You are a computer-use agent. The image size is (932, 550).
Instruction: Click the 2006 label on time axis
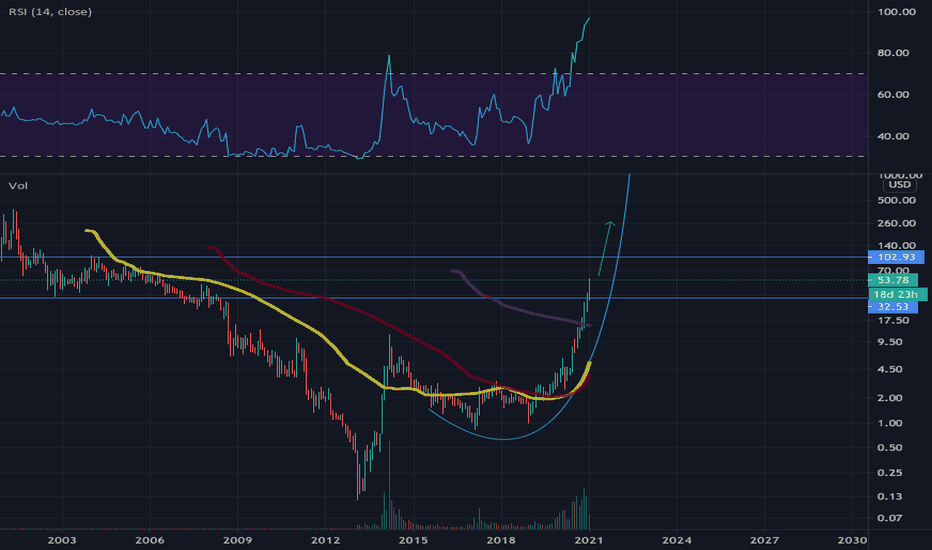tap(150, 540)
